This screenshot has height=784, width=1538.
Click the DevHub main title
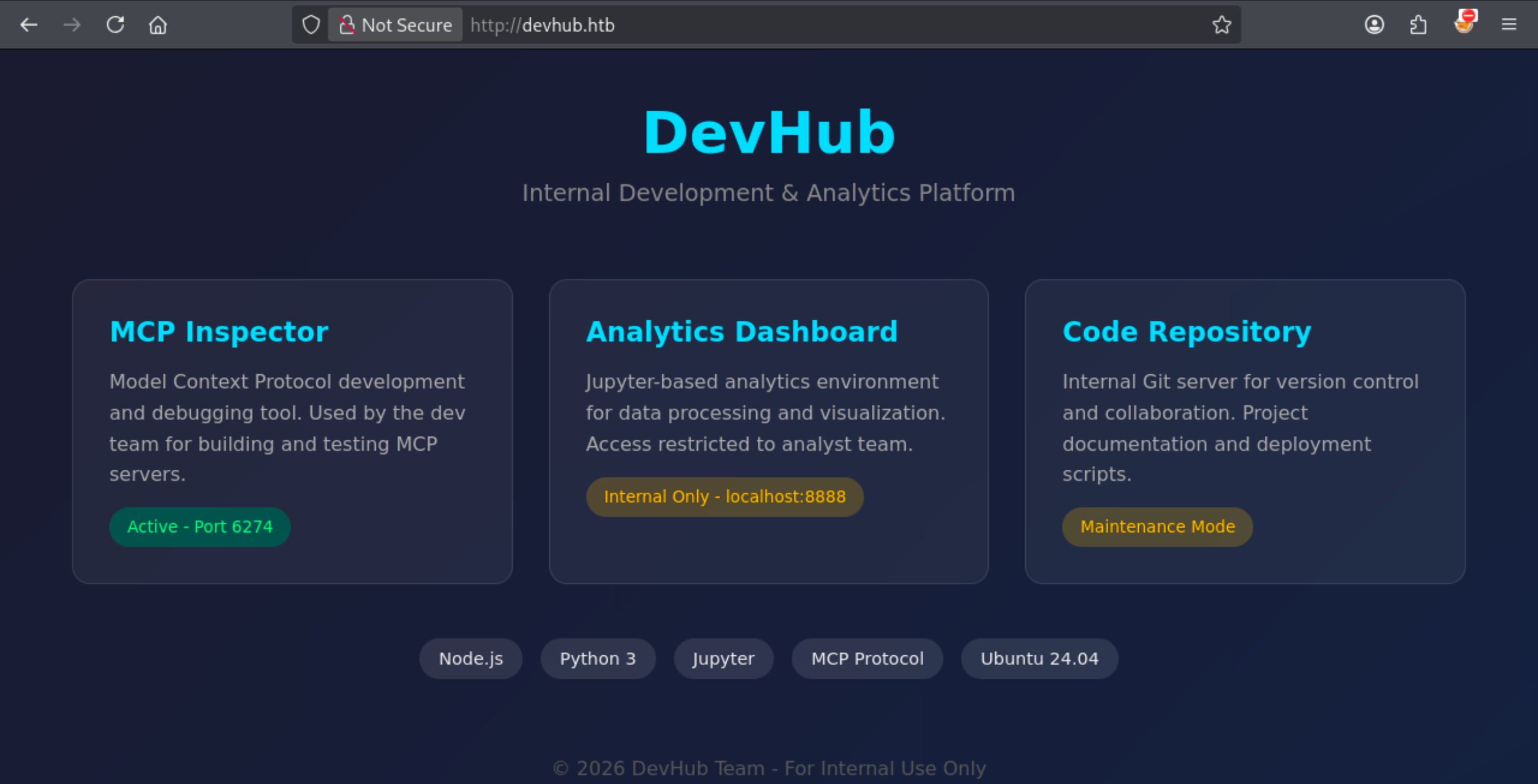click(769, 133)
